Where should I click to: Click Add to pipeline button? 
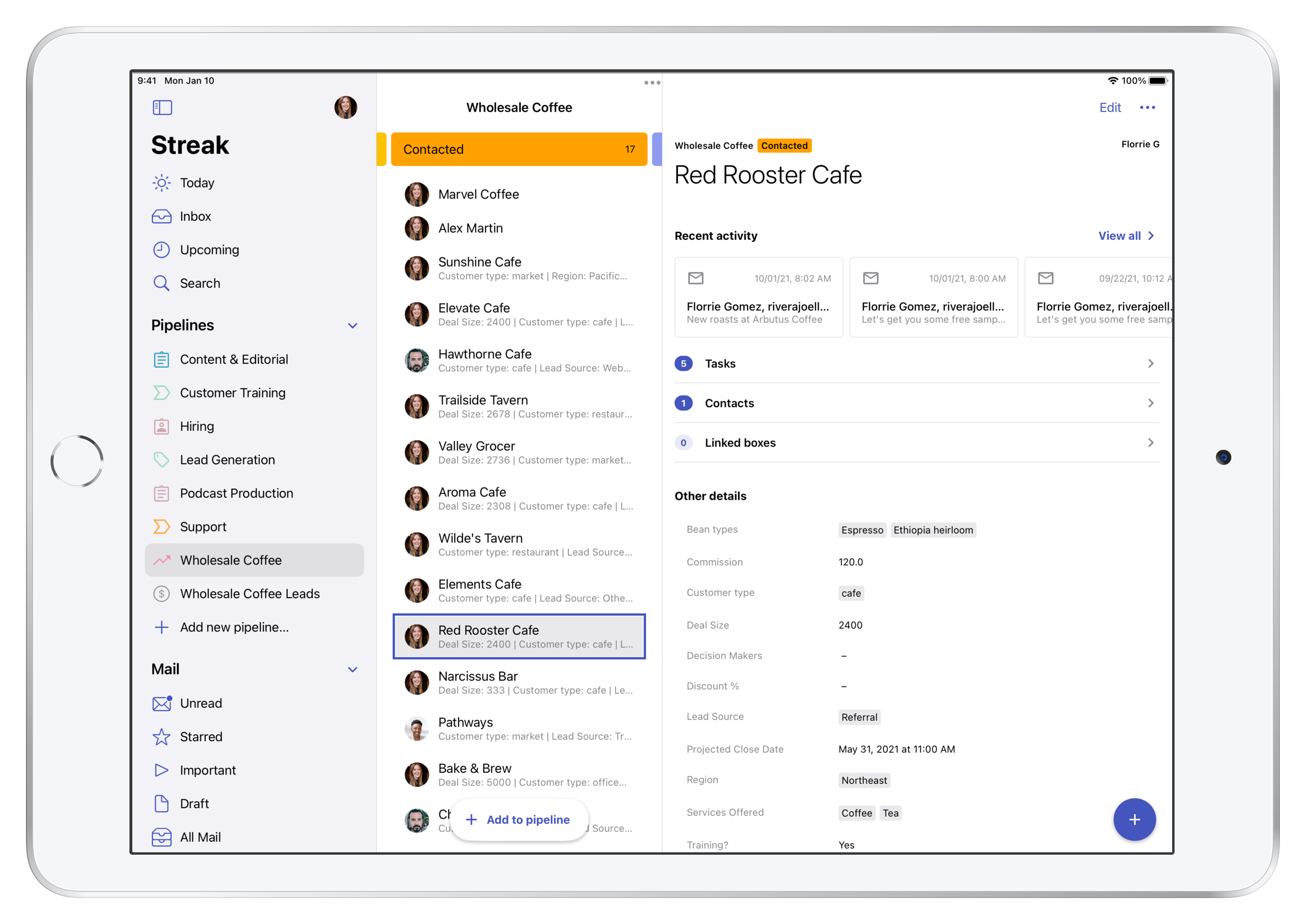519,820
